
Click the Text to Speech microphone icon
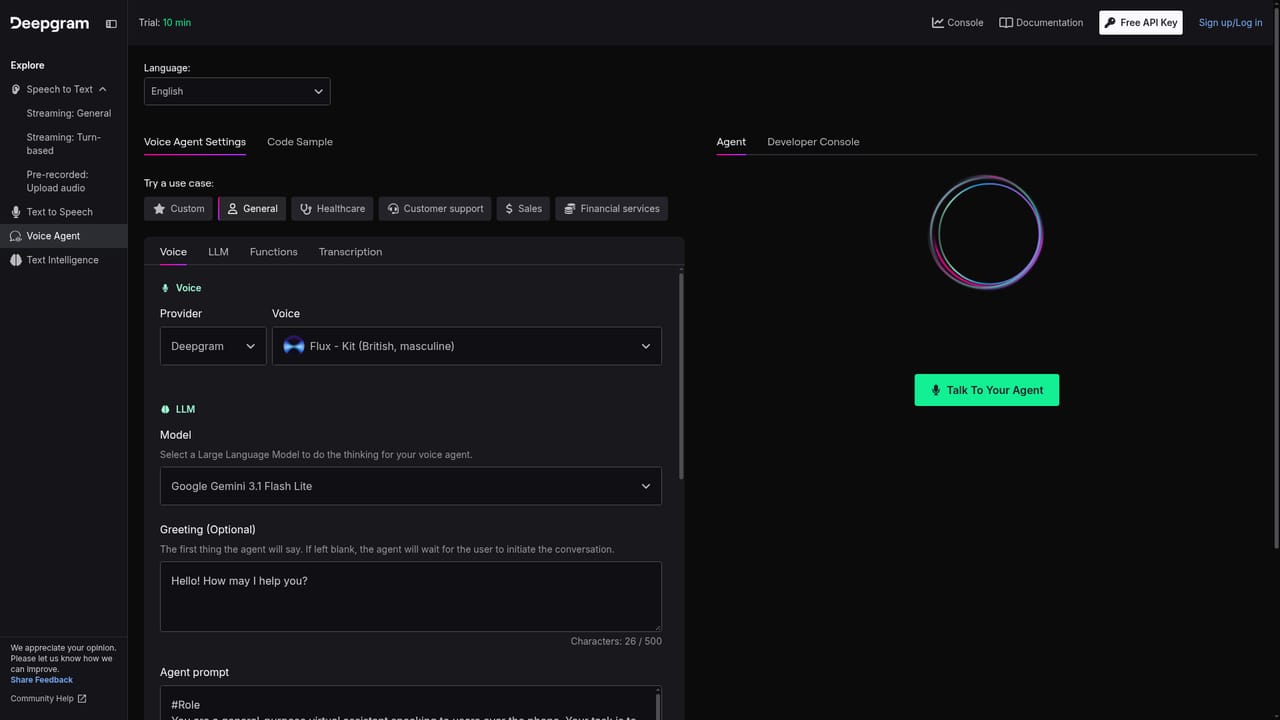pyautogui.click(x=16, y=212)
